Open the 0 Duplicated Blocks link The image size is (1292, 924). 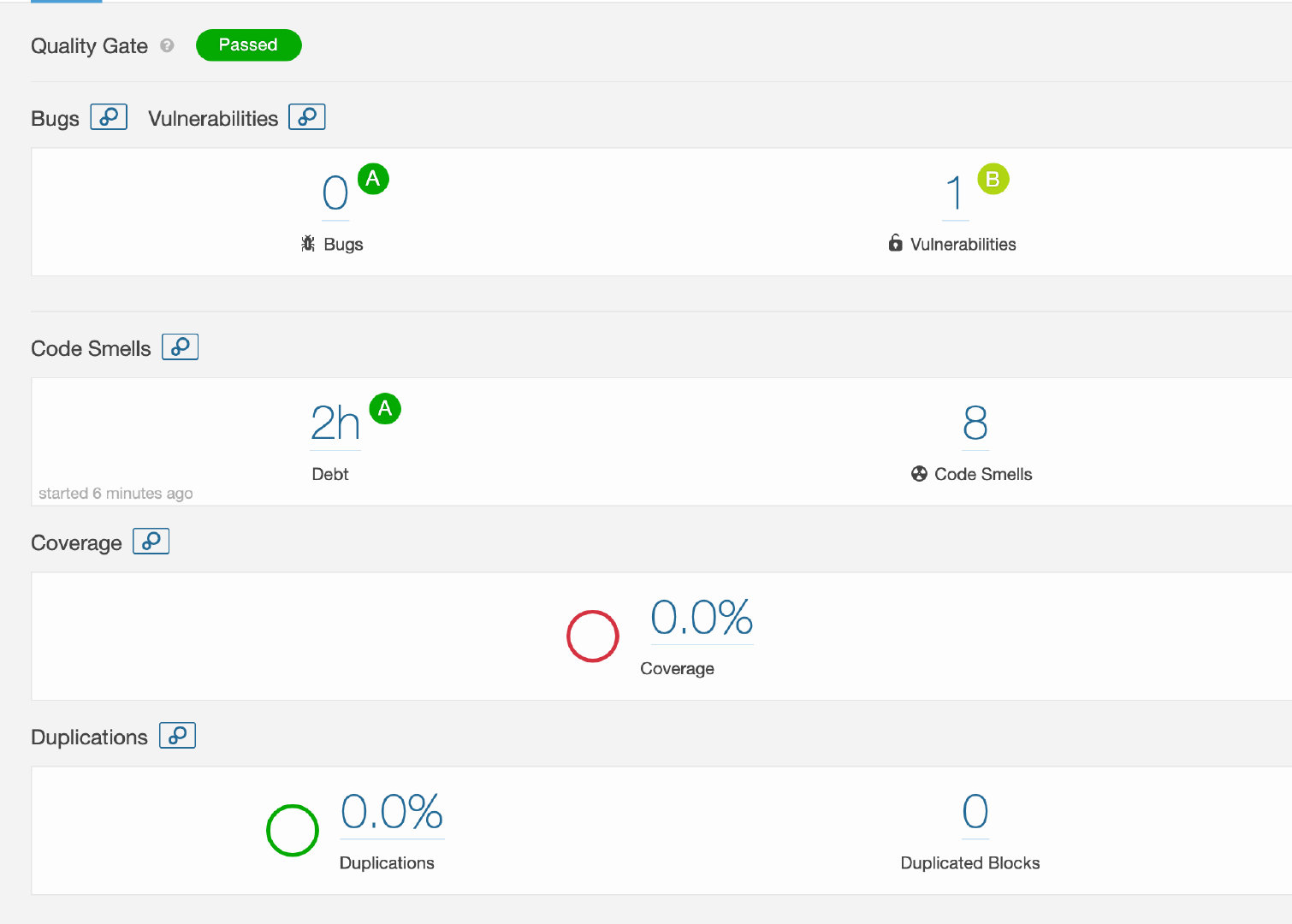click(975, 812)
